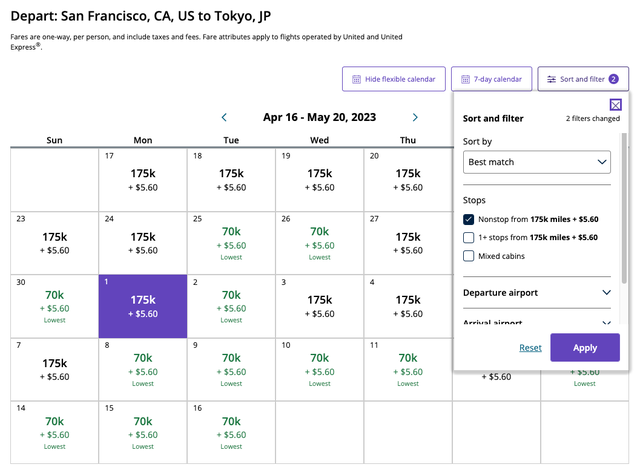This screenshot has height=473, width=640.
Task: Click calendar icon on Hide flexible calendar
Action: click(355, 79)
